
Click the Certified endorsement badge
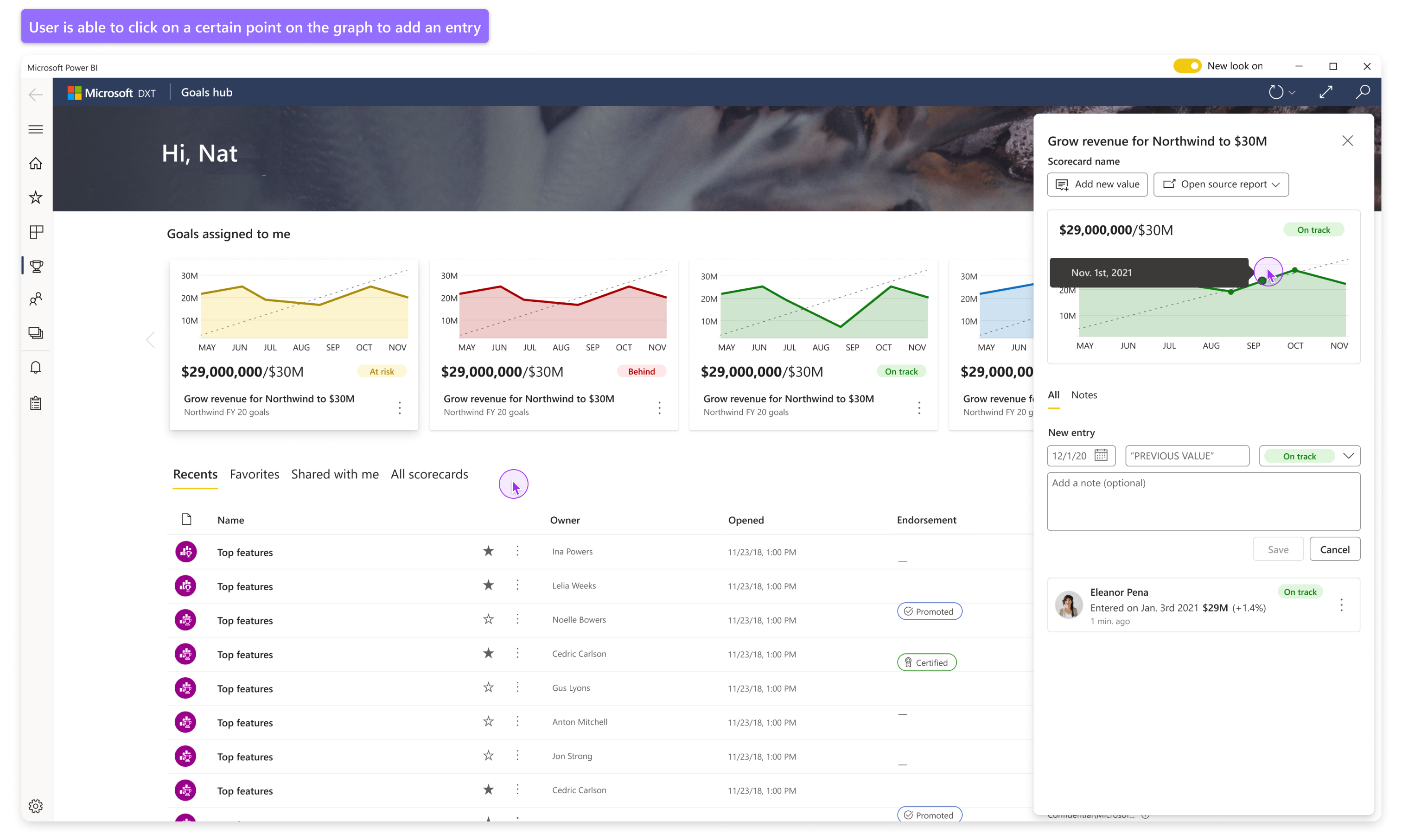point(927,662)
